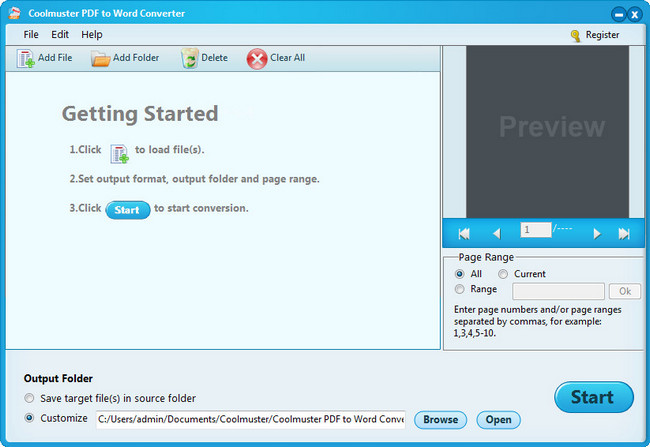
Task: Open the Edit menu
Action: coord(60,35)
